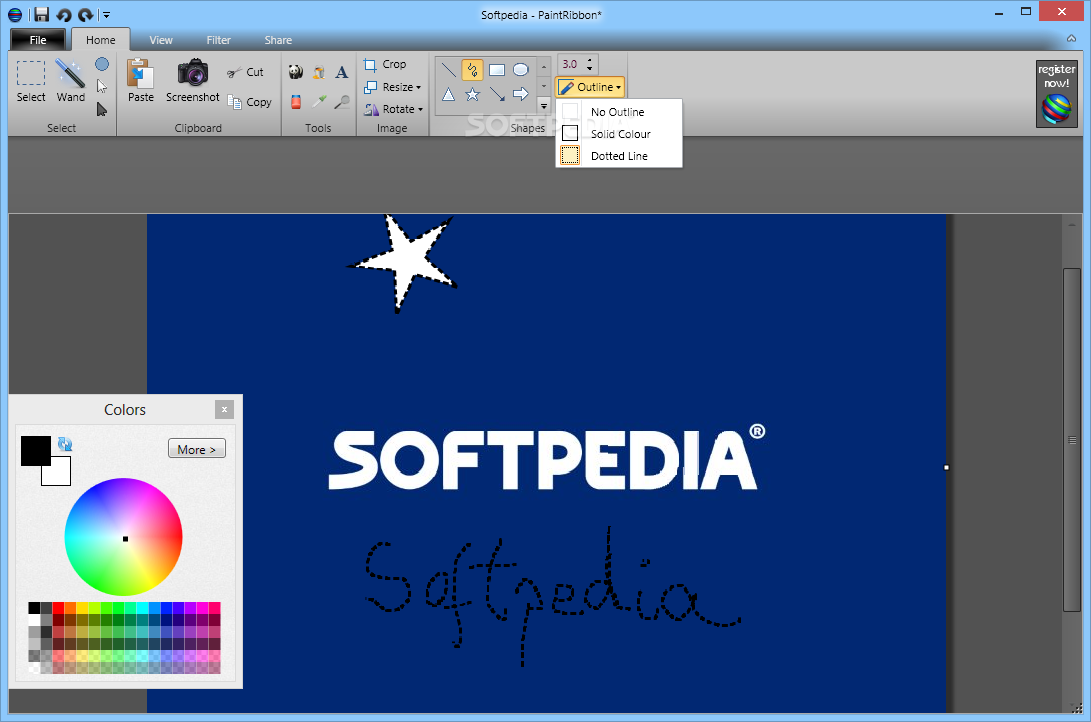Paste from the clipboard
Viewport: 1091px width, 722px height.
(x=141, y=81)
